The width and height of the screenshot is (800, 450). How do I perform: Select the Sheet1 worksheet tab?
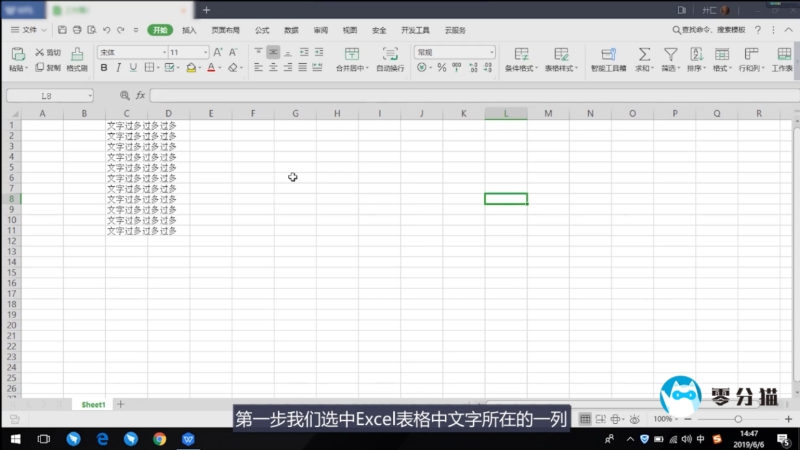tap(93, 404)
